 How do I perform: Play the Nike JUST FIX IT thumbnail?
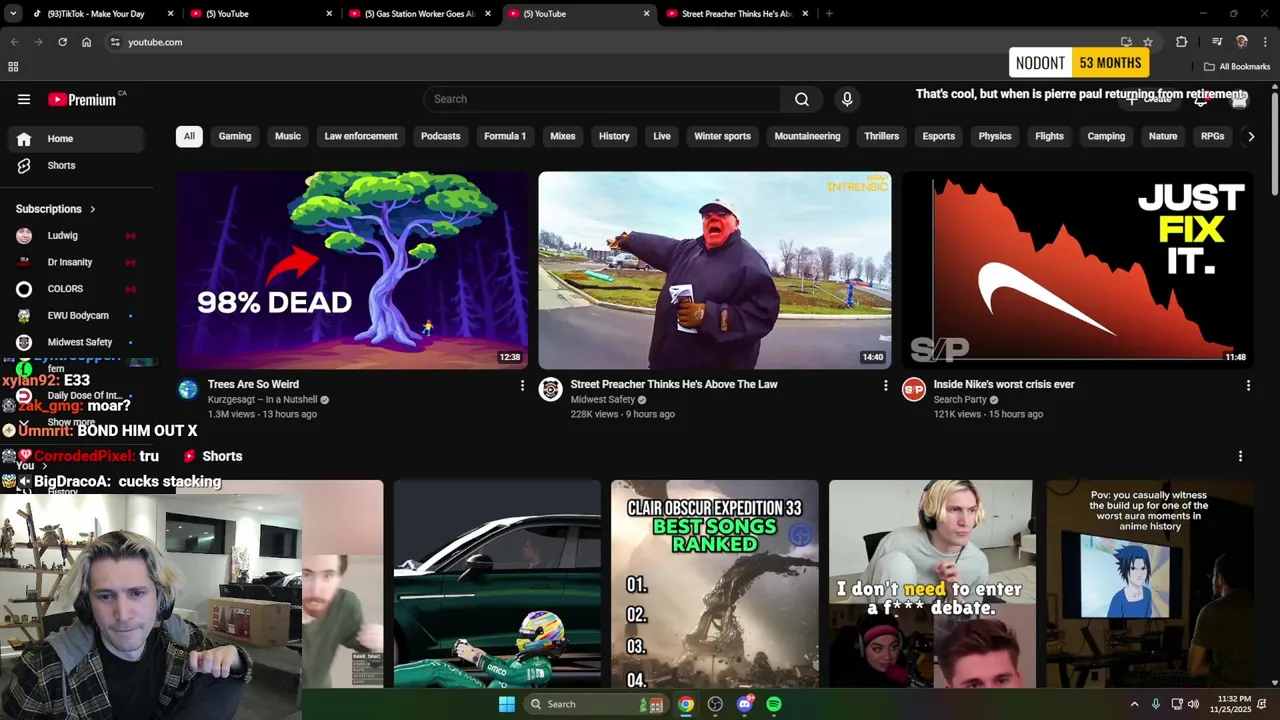[x=1078, y=270]
